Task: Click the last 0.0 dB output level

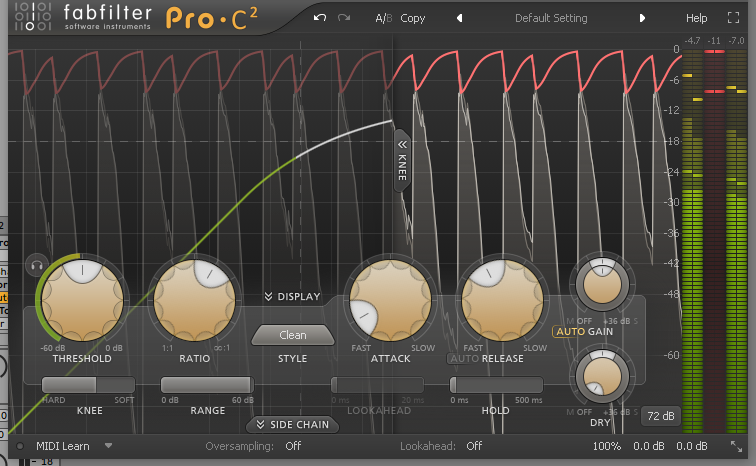Action: 691,446
